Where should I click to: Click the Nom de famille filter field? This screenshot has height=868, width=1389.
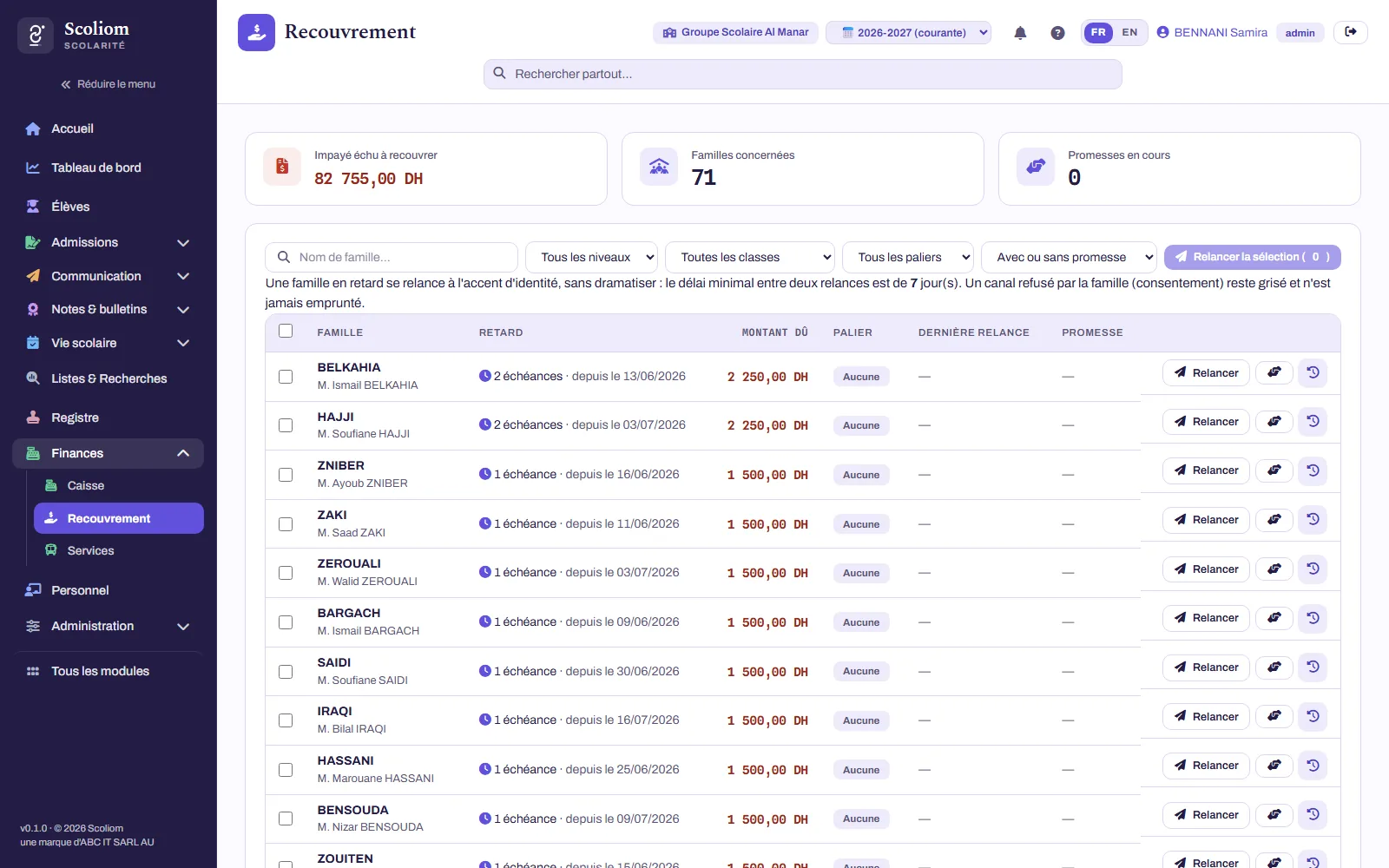pyautogui.click(x=392, y=257)
